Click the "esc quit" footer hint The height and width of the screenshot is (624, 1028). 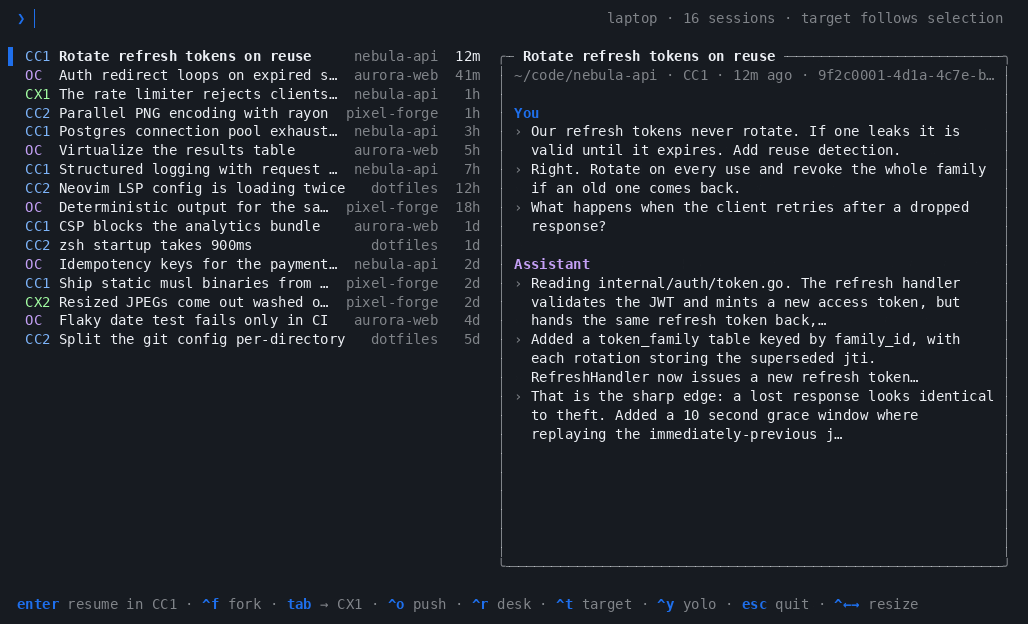pos(775,604)
